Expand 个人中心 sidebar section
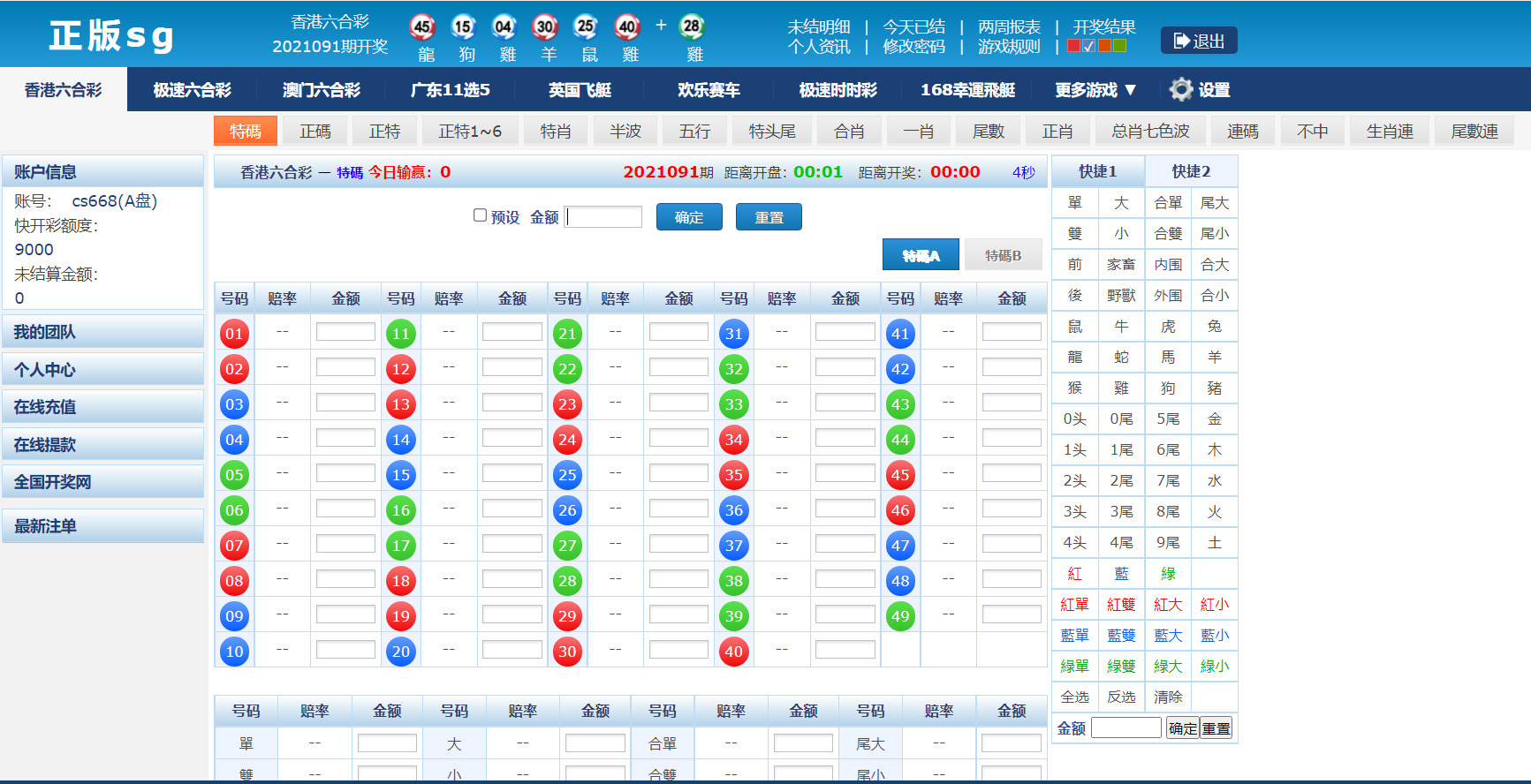The width and height of the screenshot is (1531, 784). (x=102, y=370)
